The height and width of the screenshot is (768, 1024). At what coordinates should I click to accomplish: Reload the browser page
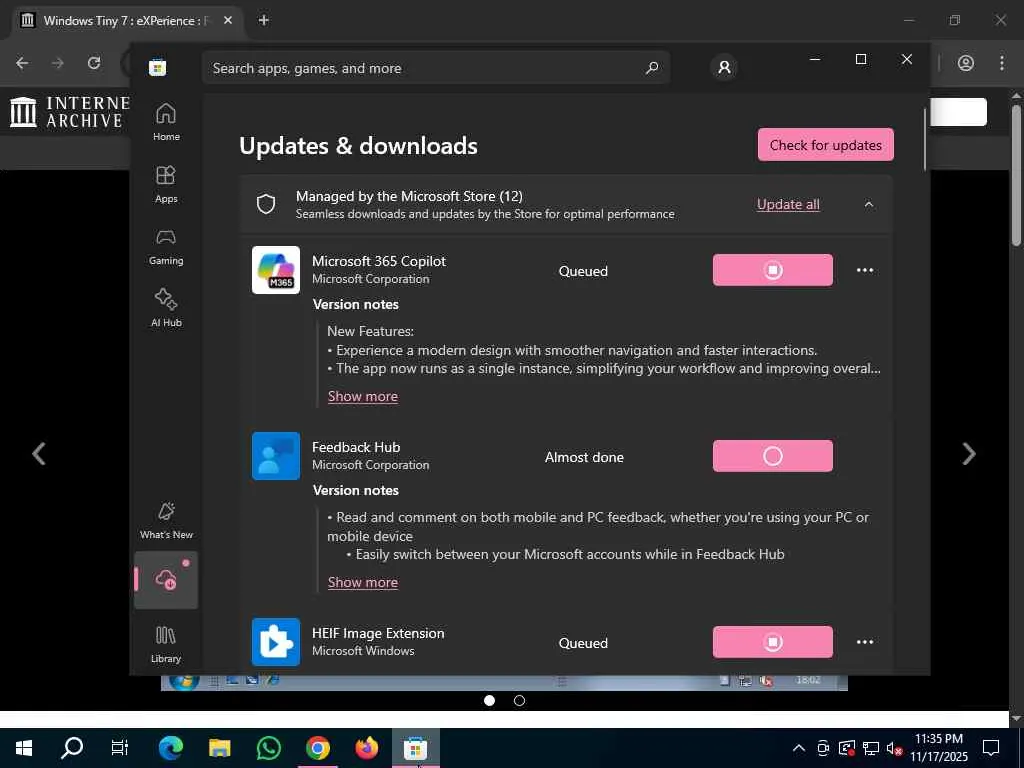[x=94, y=63]
